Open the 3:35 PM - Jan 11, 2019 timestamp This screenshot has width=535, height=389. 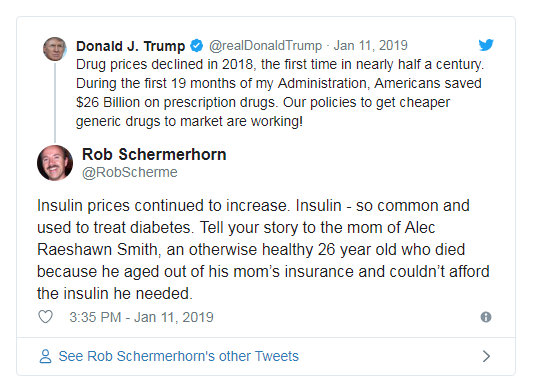tap(141, 317)
